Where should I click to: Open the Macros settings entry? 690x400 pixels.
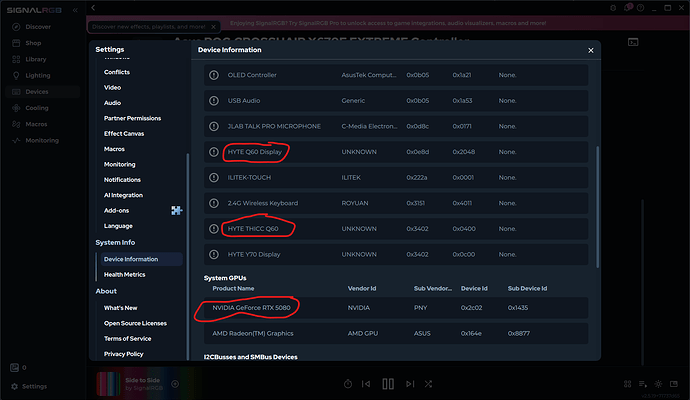pyautogui.click(x=114, y=149)
